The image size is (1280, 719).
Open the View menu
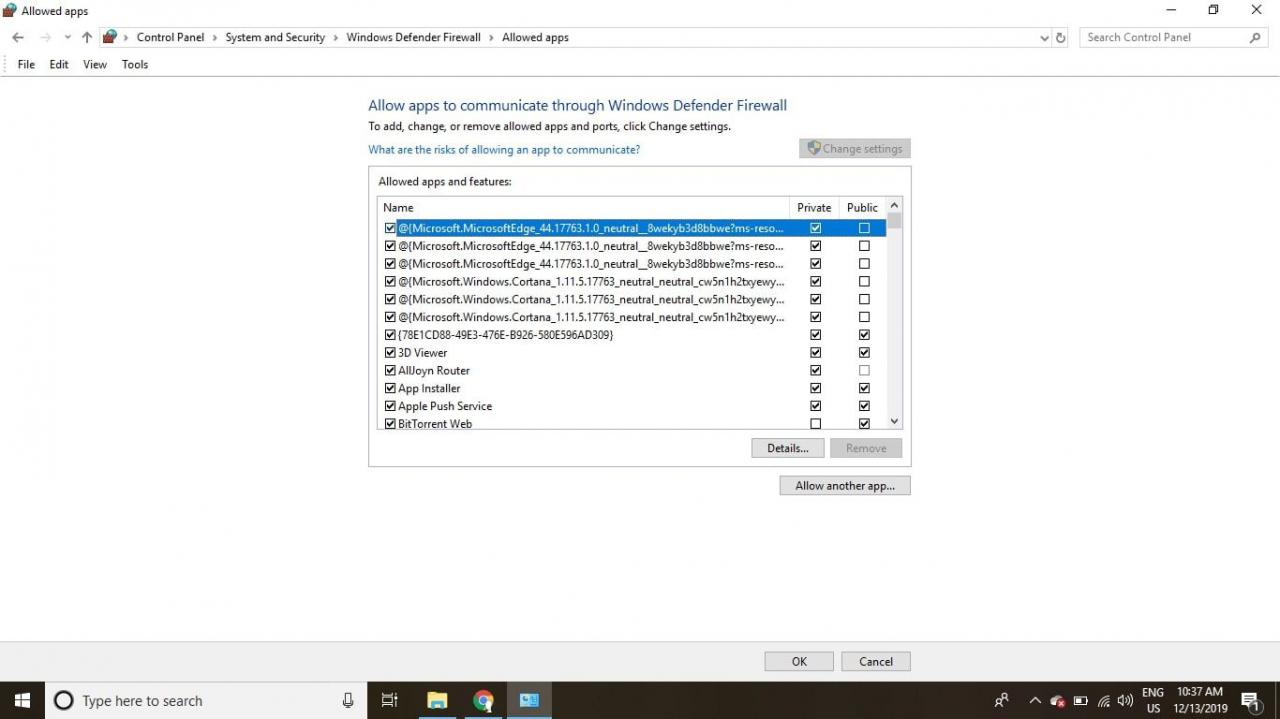click(95, 64)
